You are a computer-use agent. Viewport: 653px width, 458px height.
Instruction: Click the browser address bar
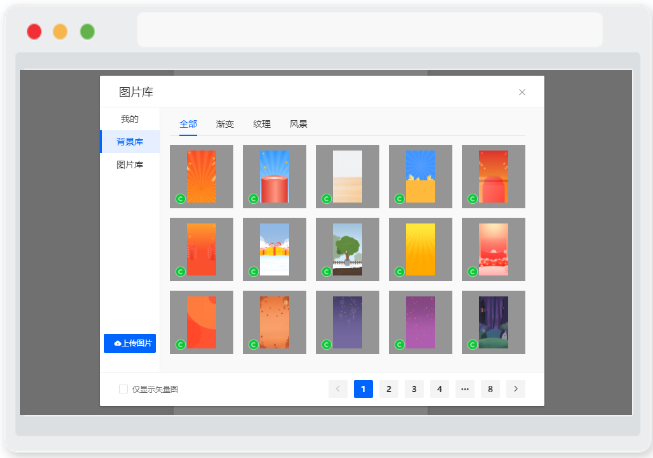pos(370,30)
